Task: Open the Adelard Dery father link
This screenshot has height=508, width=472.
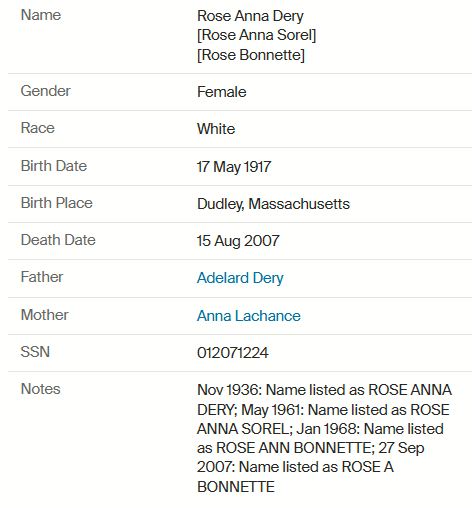Action: pos(240,278)
